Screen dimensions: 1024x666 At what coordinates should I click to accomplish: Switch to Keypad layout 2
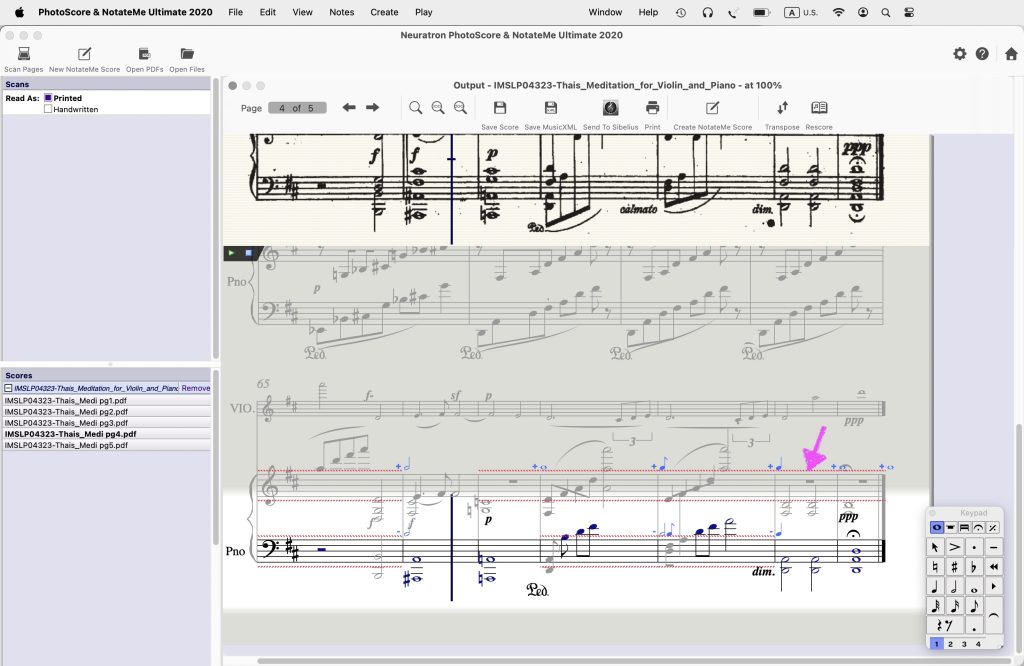(x=950, y=644)
